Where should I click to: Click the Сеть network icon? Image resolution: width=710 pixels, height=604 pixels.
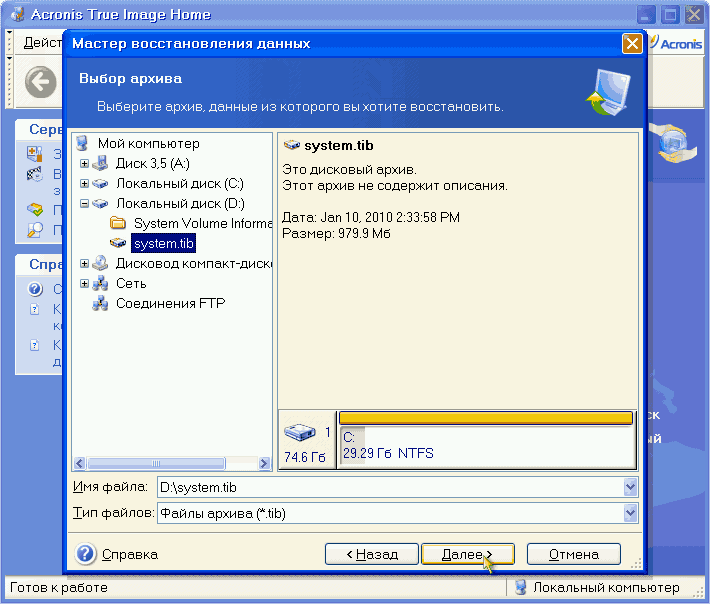100,283
